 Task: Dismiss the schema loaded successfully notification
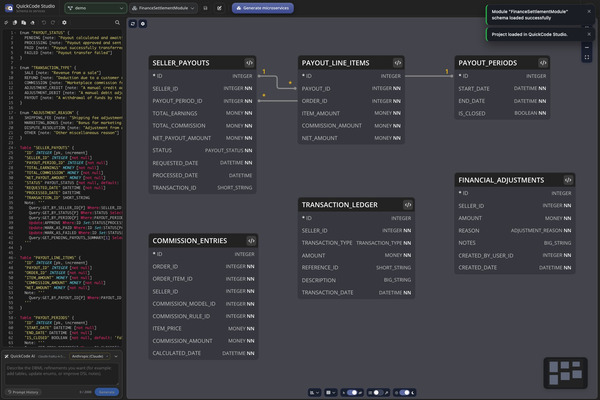pyautogui.click(x=589, y=11)
